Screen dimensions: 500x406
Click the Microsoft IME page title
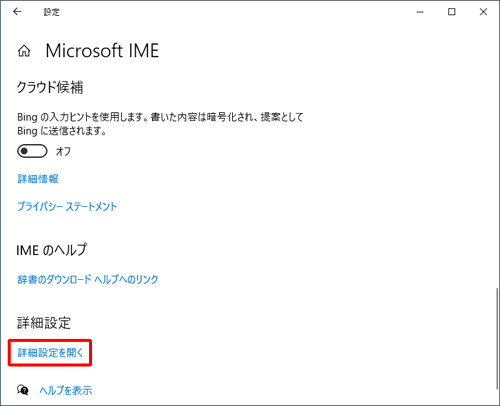tap(102, 51)
